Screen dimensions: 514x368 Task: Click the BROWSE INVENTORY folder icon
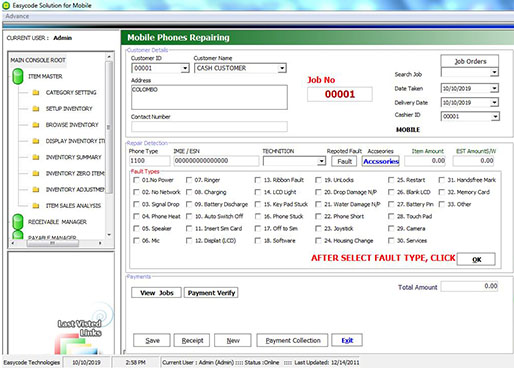36,125
